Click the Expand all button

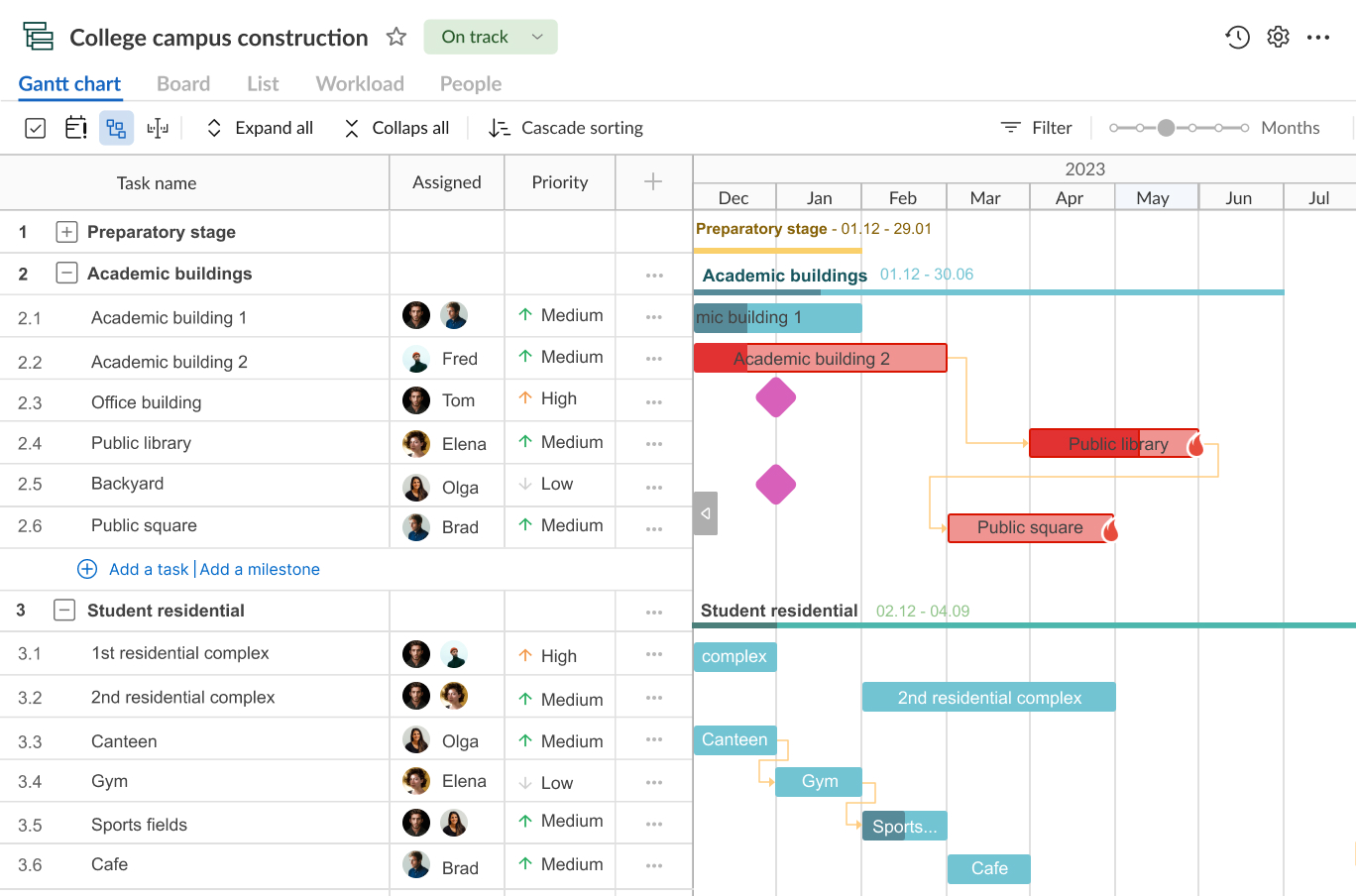pyautogui.click(x=260, y=128)
